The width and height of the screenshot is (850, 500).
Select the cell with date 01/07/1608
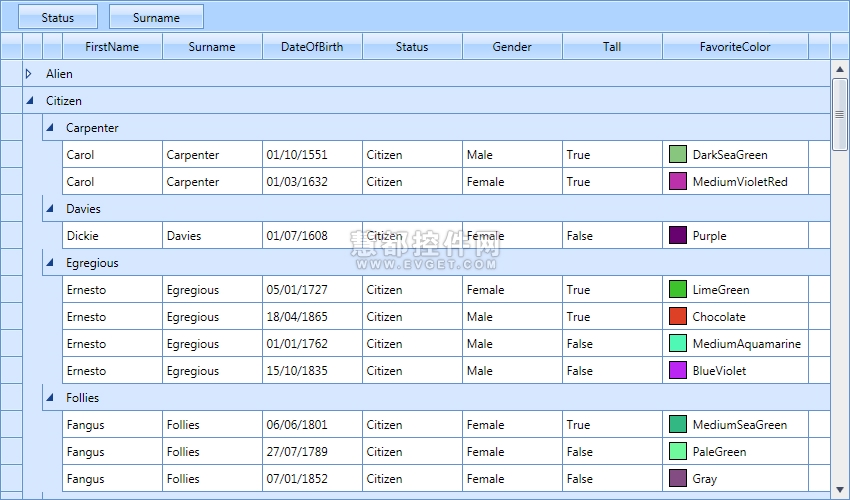[312, 235]
